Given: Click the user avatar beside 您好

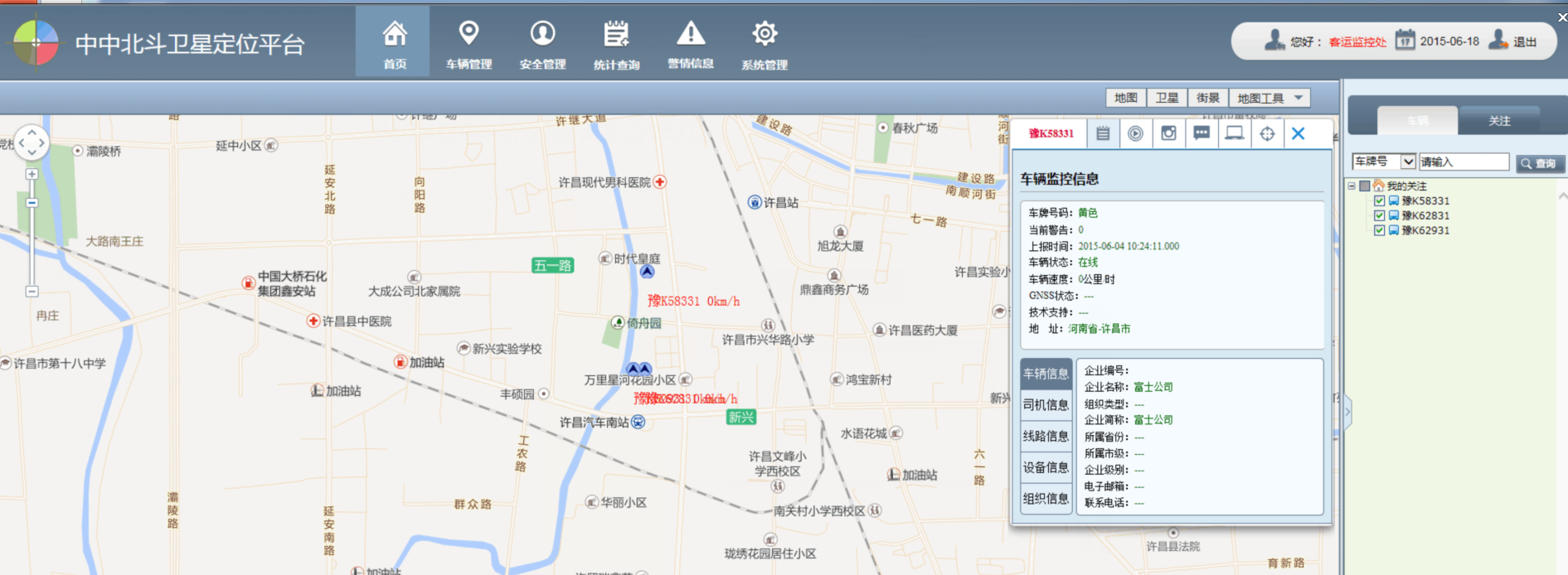Looking at the screenshot, I should tap(1274, 40).
